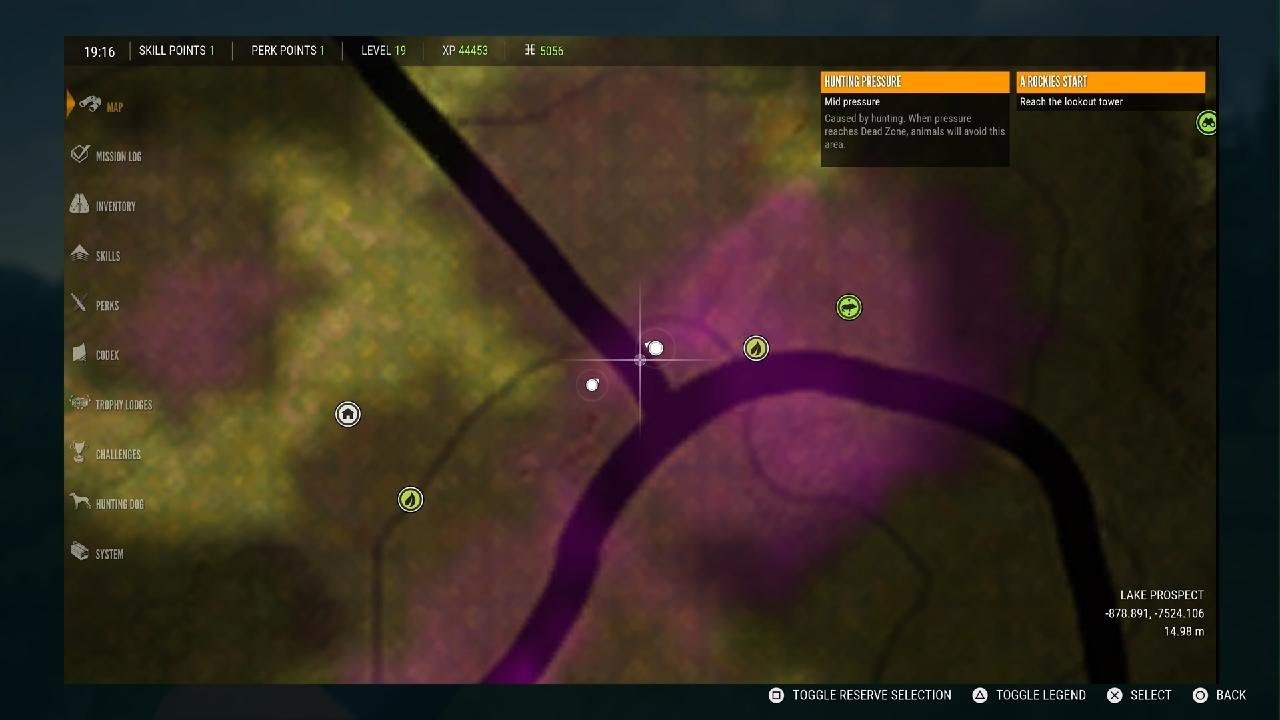Click the 5056 currency balance
The image size is (1280, 720).
click(543, 50)
